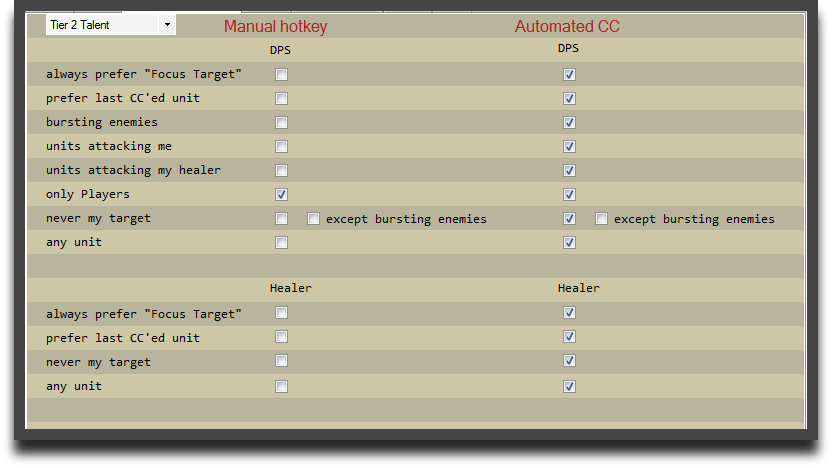Viewport: 832px width, 468px height.
Task: Disable Automated CC DPS prefer last CC'ed unit
Action: [570, 98]
